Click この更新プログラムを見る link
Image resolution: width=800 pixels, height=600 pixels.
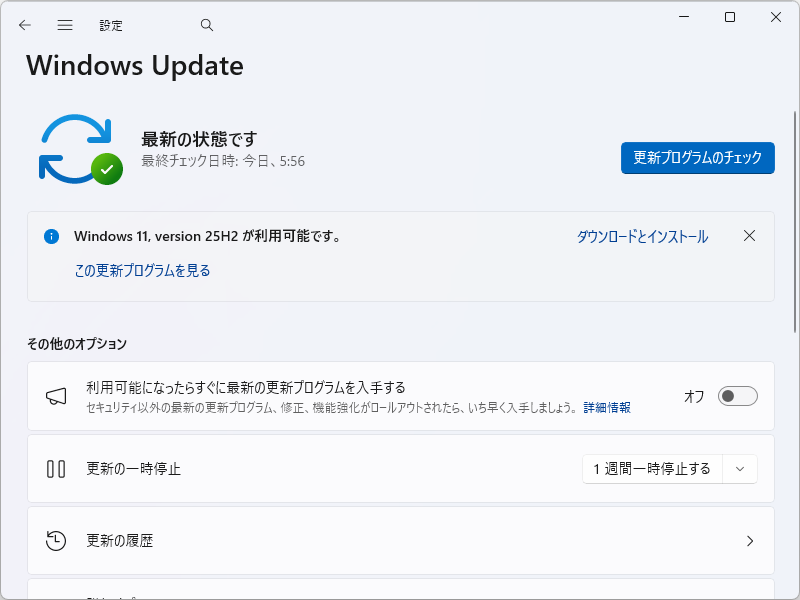143,270
